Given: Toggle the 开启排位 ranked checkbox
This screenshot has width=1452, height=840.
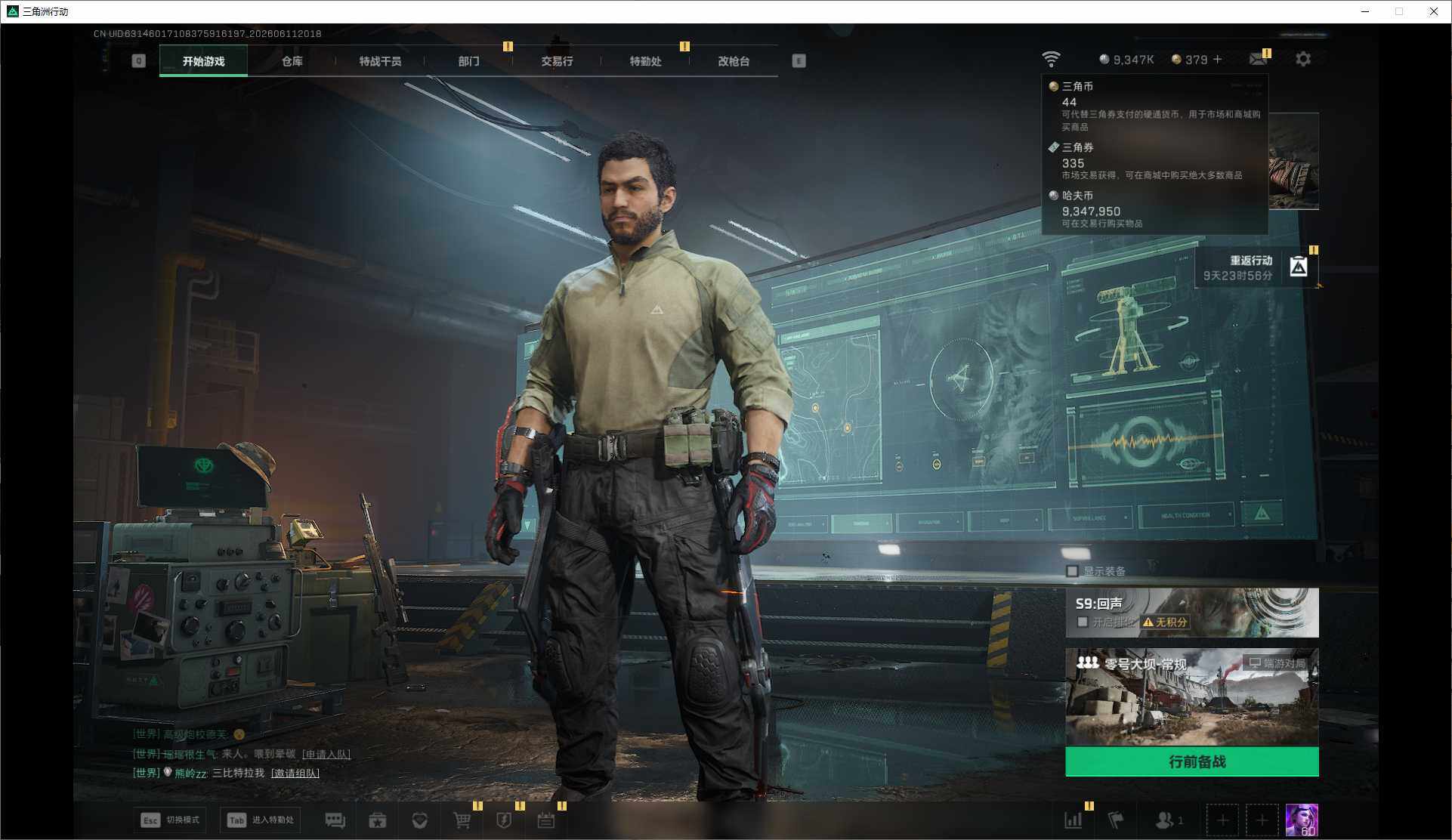Looking at the screenshot, I should point(1083,622).
